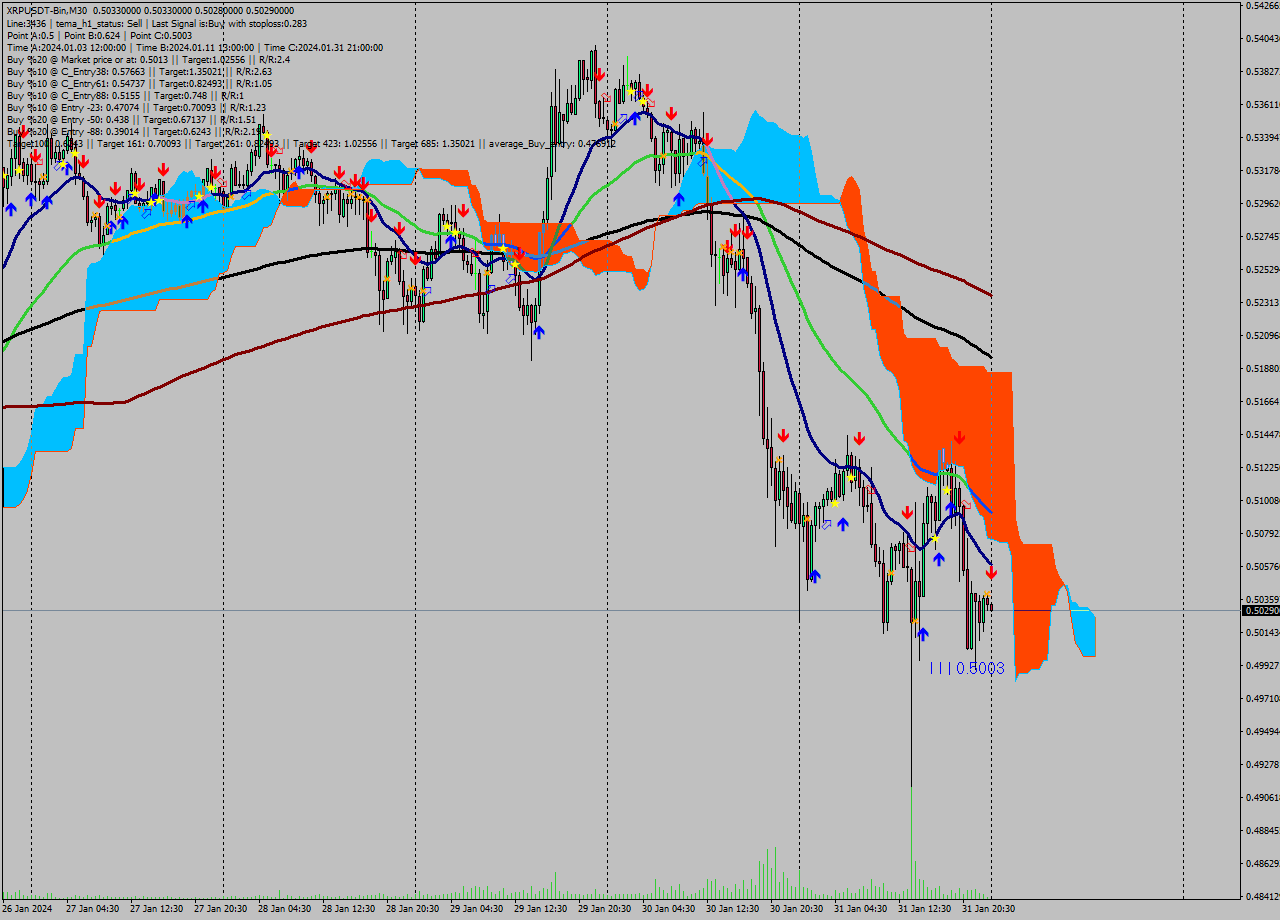
Task: Select the '28 Jan 12:30' time label
Action: click(349, 909)
